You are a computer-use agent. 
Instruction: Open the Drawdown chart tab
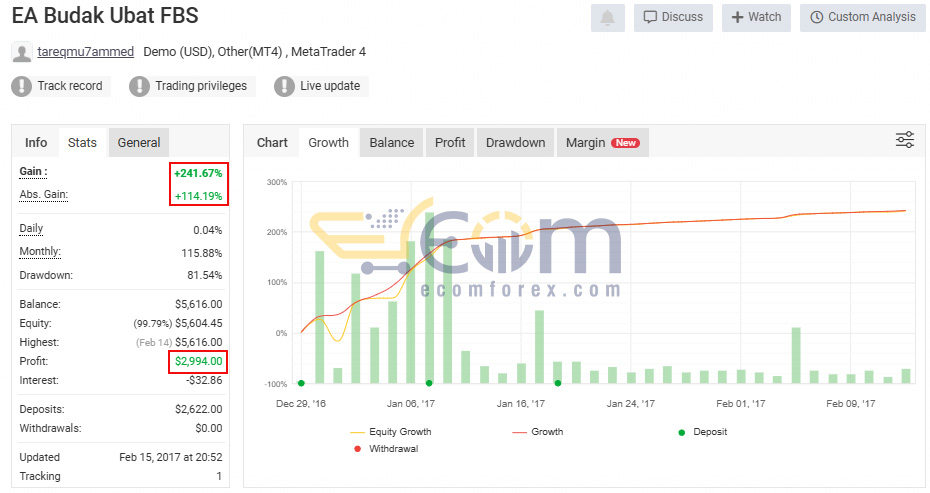coord(515,142)
